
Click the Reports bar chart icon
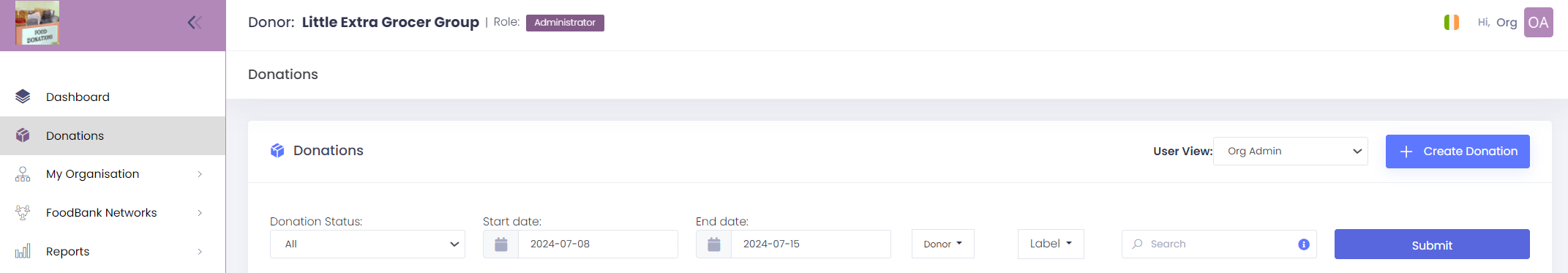coord(23,251)
